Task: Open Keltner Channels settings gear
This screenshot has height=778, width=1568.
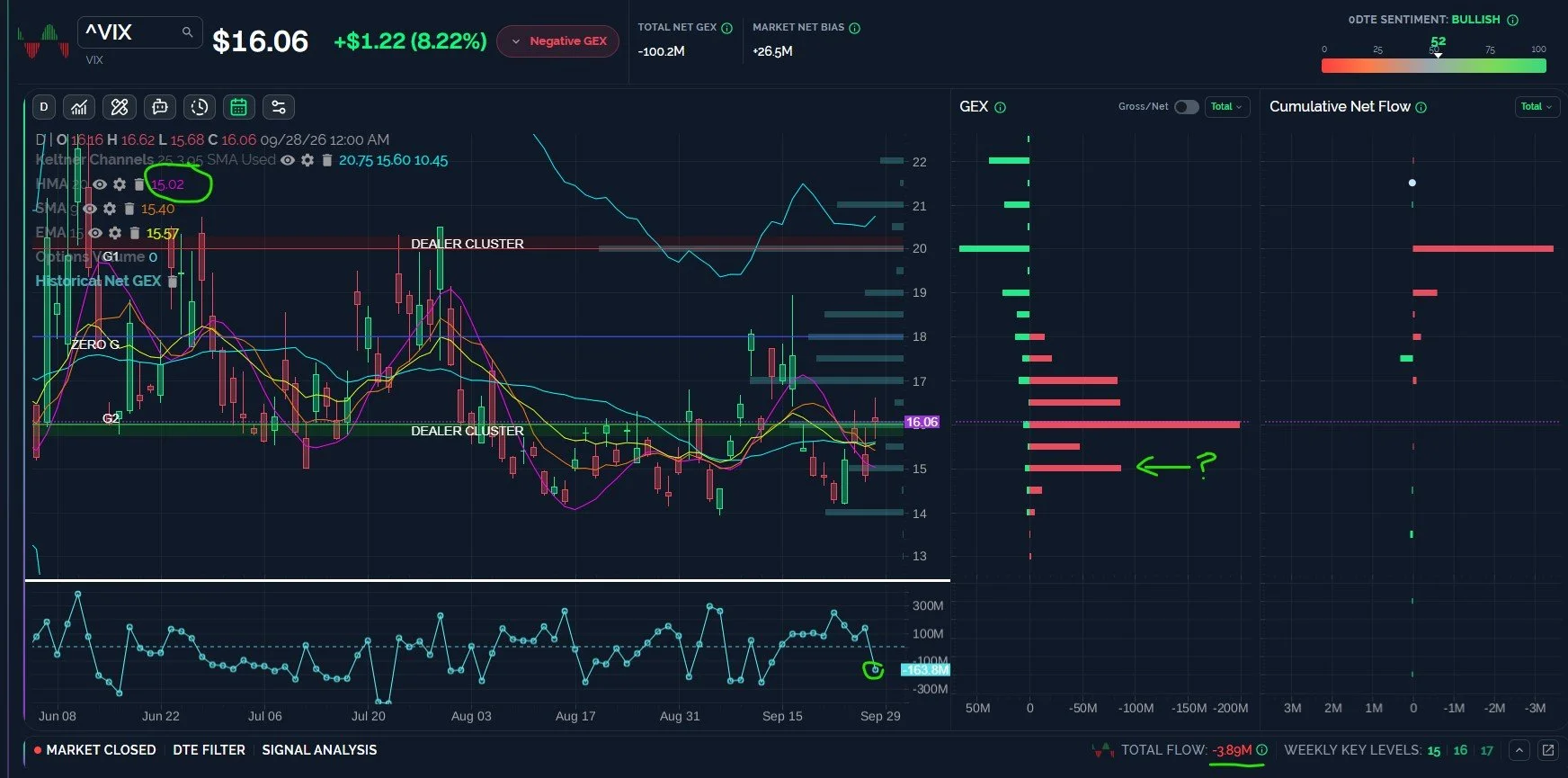Action: pos(307,160)
